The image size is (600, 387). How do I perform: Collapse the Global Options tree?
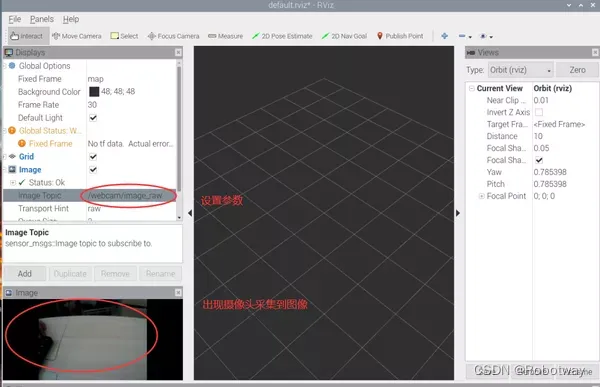[x=5, y=66]
